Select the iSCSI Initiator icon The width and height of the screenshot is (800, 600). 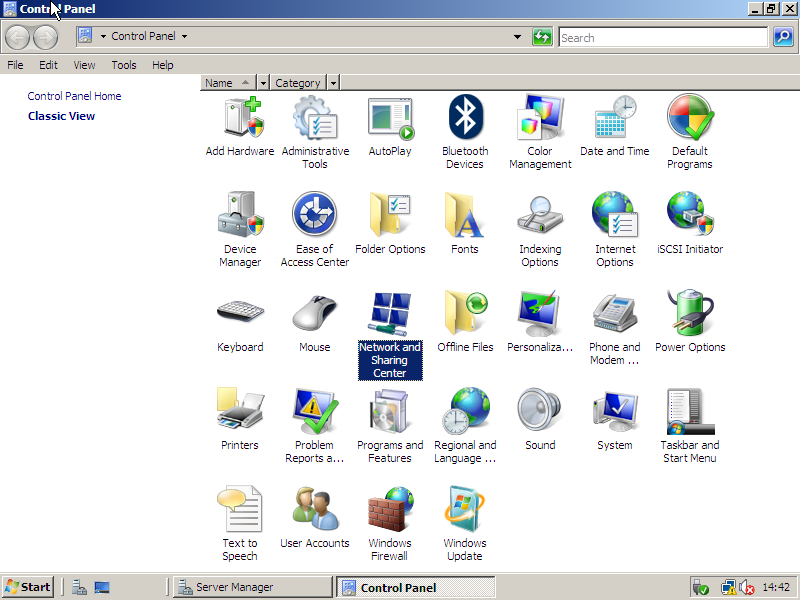point(690,217)
